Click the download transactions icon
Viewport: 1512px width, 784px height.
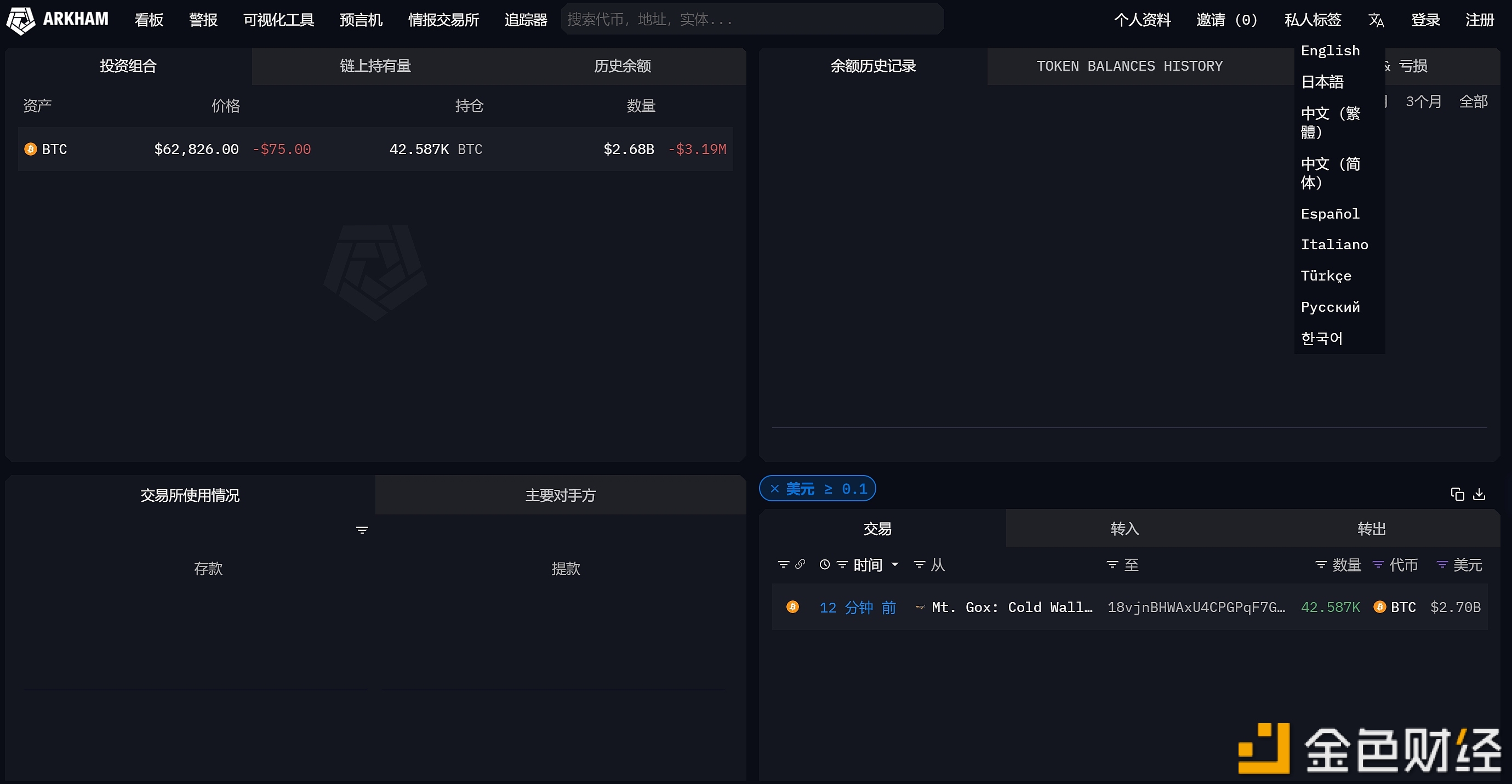pyautogui.click(x=1479, y=494)
